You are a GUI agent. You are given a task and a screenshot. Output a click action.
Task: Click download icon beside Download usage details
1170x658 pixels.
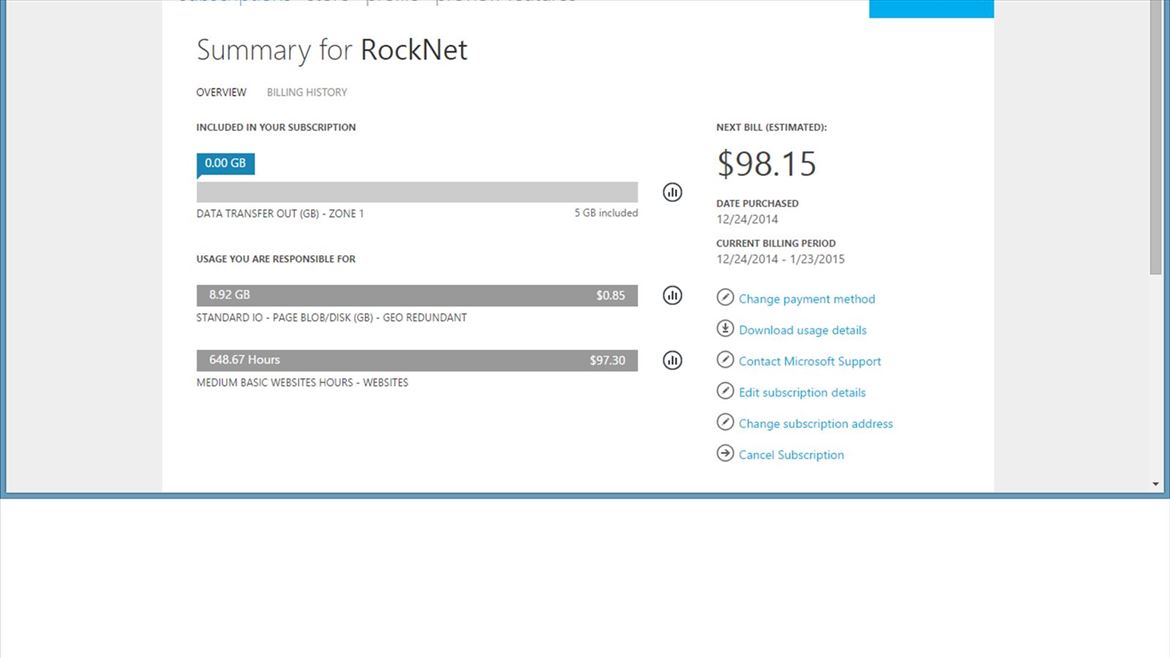[x=725, y=328]
